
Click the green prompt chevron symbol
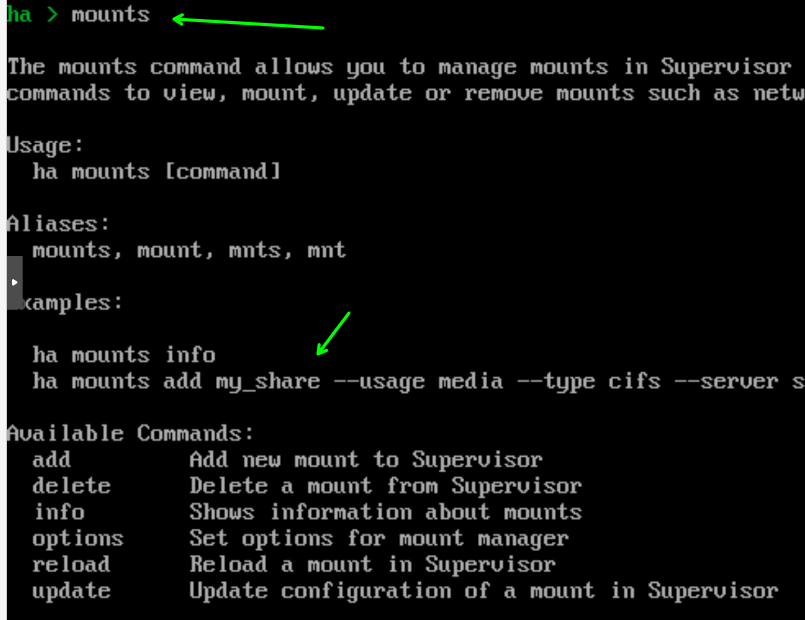point(52,14)
